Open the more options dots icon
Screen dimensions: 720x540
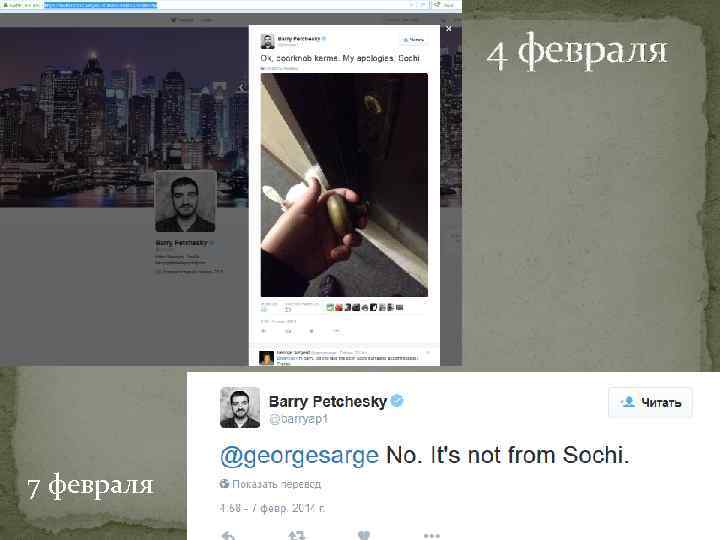(432, 535)
